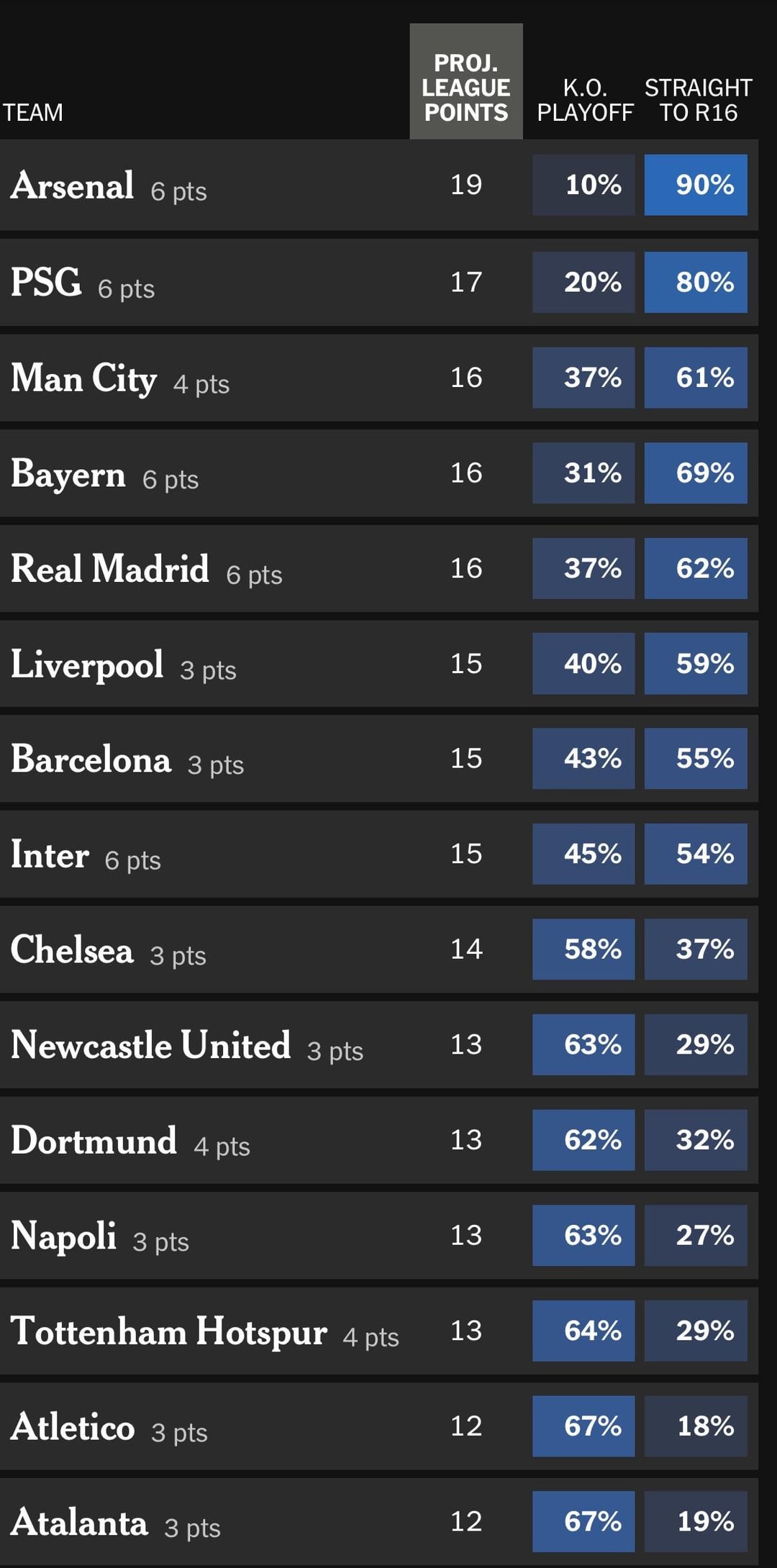Viewport: 777px width, 1568px height.
Task: Select the Barcelona team name
Action: coord(91,760)
